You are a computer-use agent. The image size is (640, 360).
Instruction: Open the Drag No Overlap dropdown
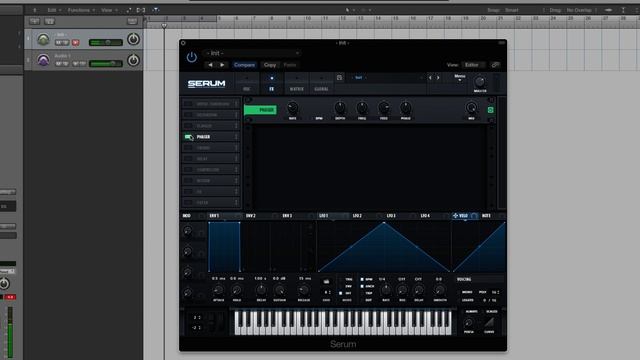pos(579,10)
